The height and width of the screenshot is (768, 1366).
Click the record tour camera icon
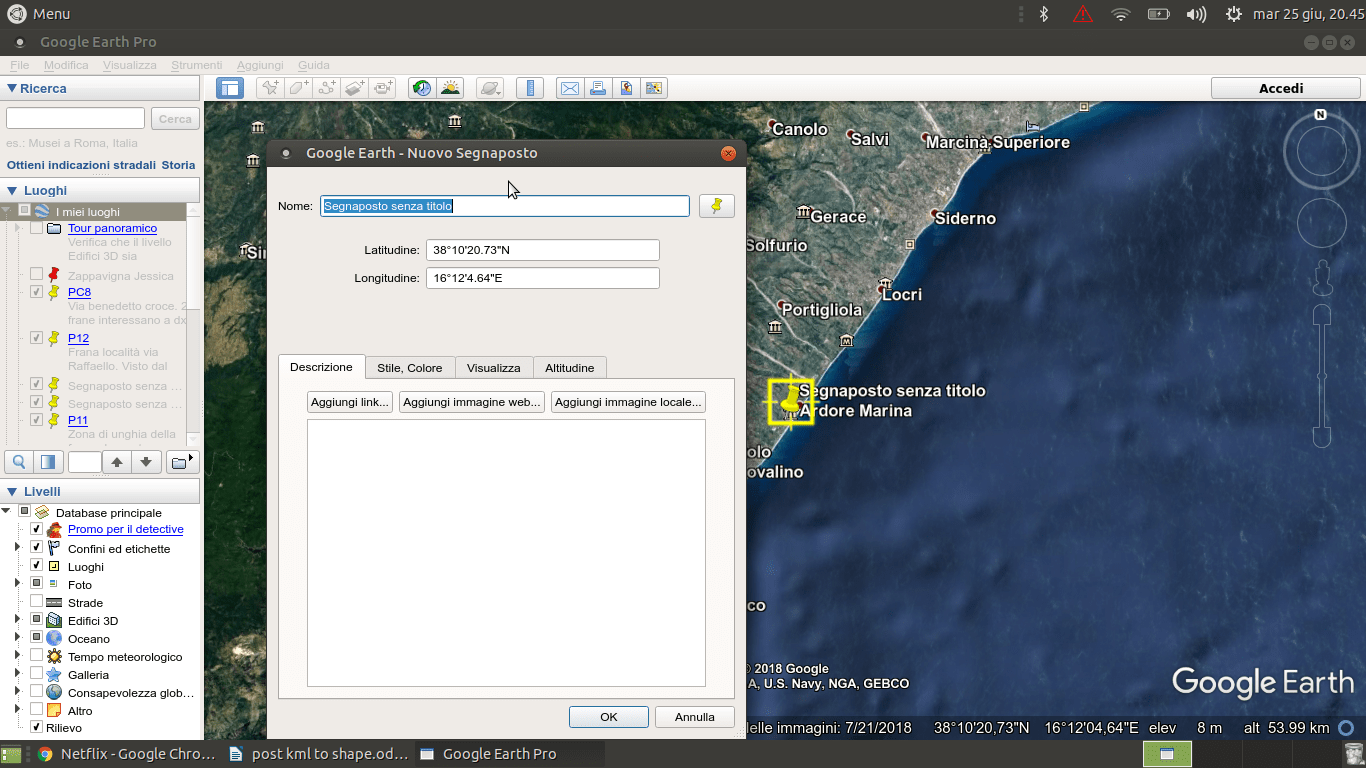click(x=384, y=88)
